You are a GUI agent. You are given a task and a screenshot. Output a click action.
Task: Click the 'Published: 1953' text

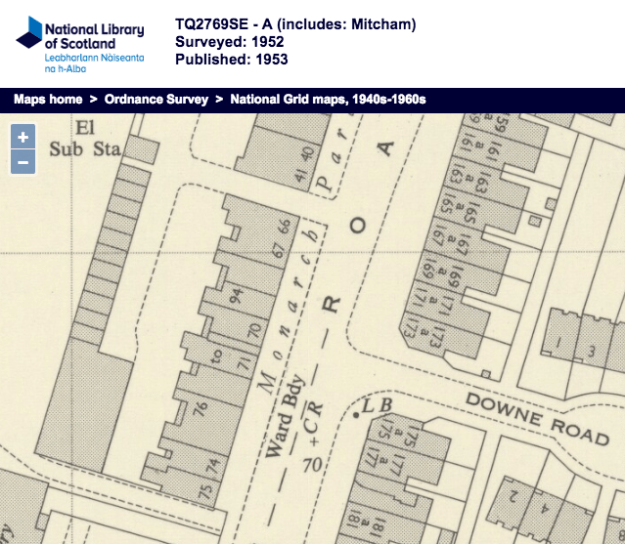click(231, 59)
